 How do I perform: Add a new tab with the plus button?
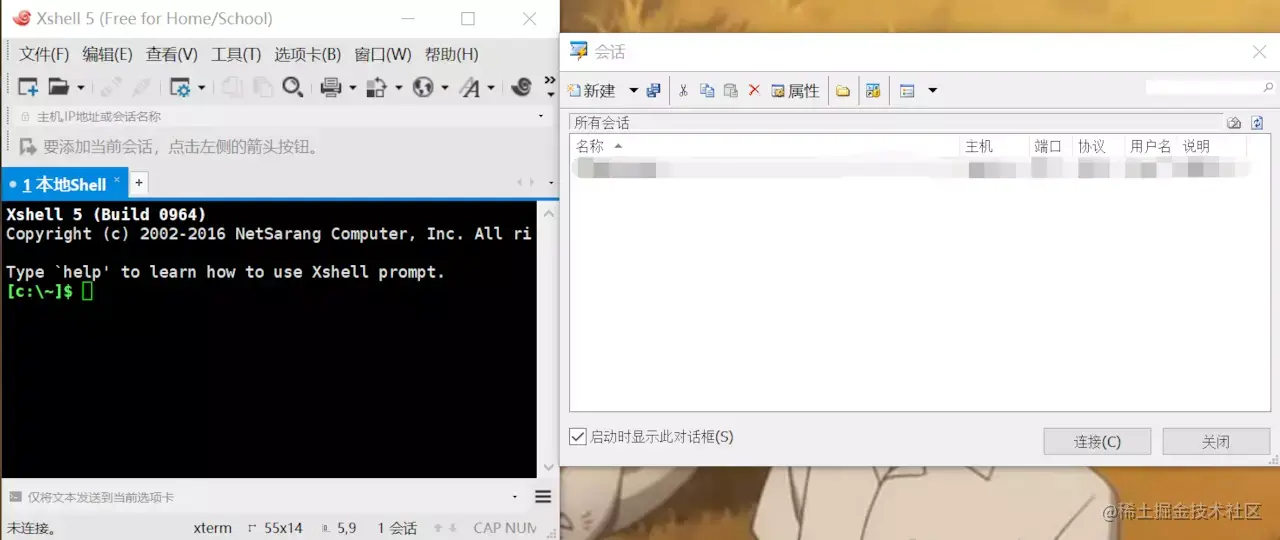pyautogui.click(x=139, y=182)
